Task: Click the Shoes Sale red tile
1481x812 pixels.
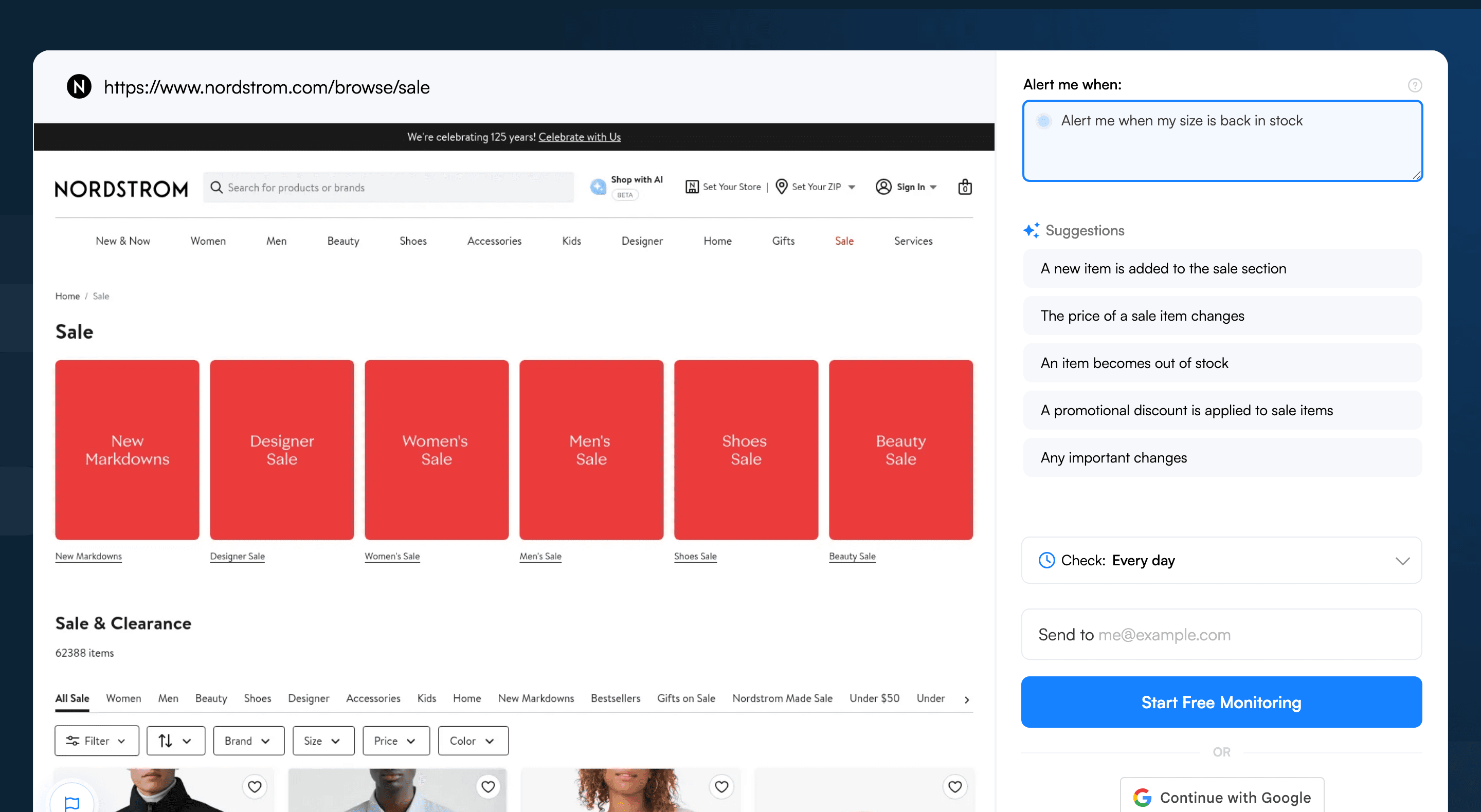Action: (746, 450)
